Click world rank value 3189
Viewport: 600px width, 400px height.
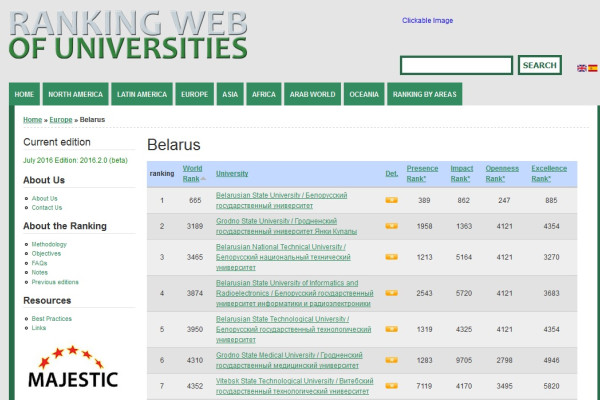tap(195, 226)
